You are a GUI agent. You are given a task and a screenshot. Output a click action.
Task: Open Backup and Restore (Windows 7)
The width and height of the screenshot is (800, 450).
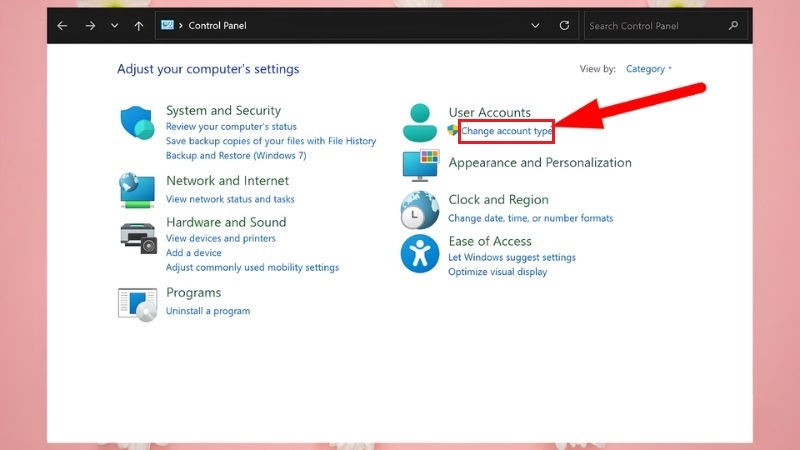pos(236,156)
